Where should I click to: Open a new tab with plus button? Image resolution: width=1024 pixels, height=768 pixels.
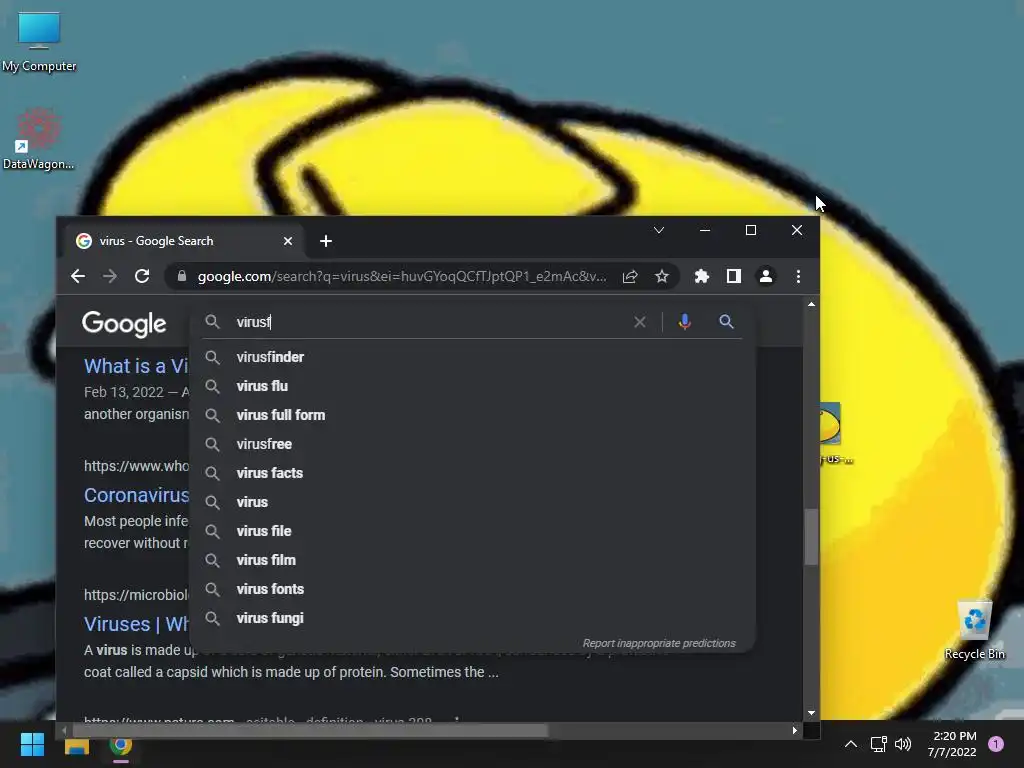325,241
